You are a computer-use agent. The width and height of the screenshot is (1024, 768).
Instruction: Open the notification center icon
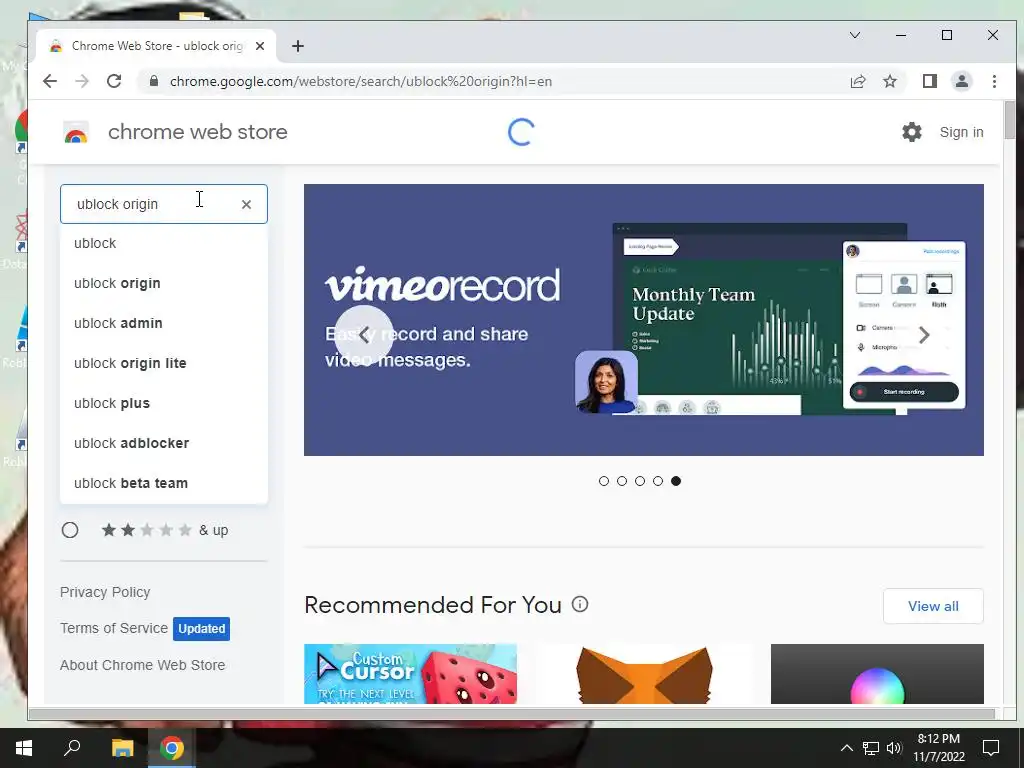click(991, 748)
